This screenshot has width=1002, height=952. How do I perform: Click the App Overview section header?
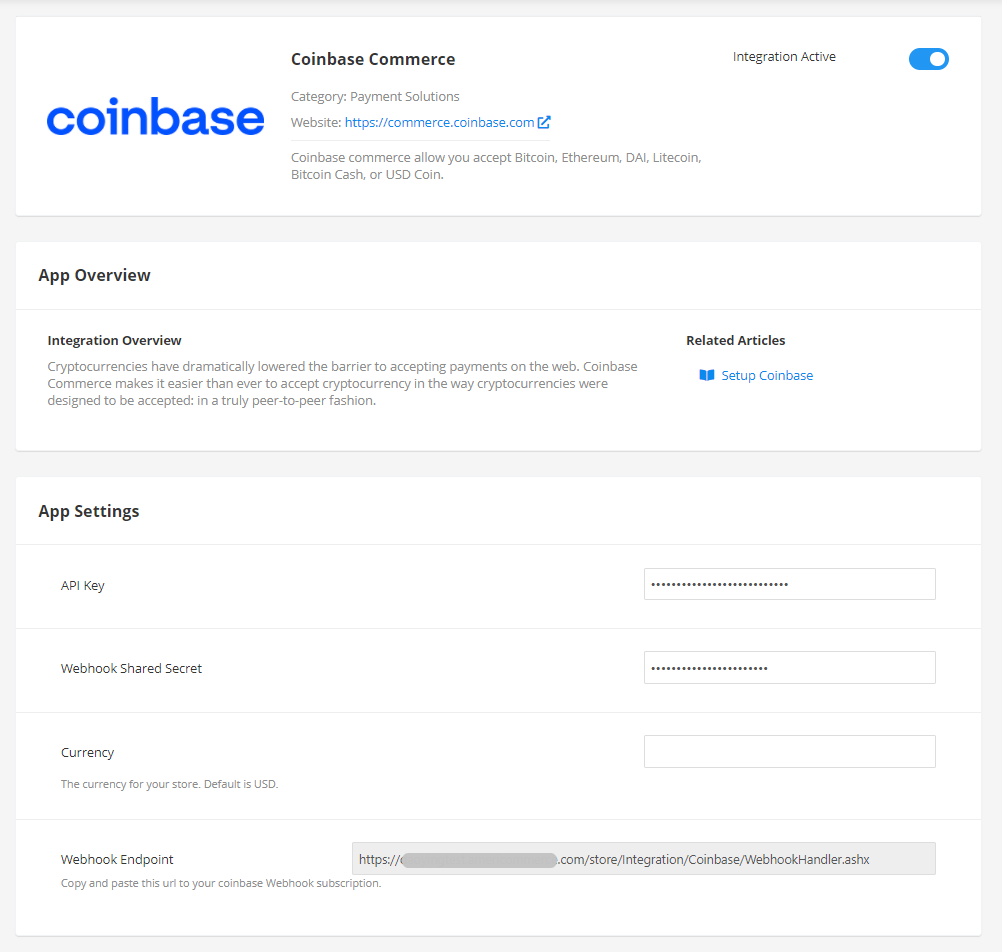click(x=94, y=275)
